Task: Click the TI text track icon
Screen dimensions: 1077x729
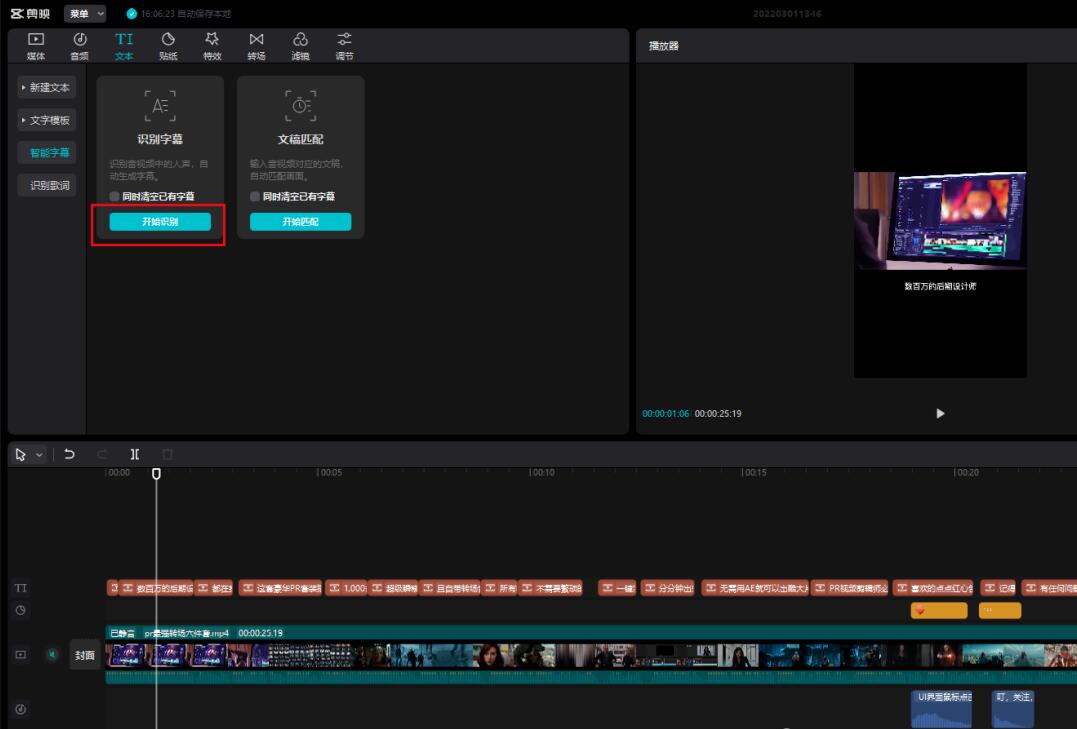Action: [x=21, y=588]
